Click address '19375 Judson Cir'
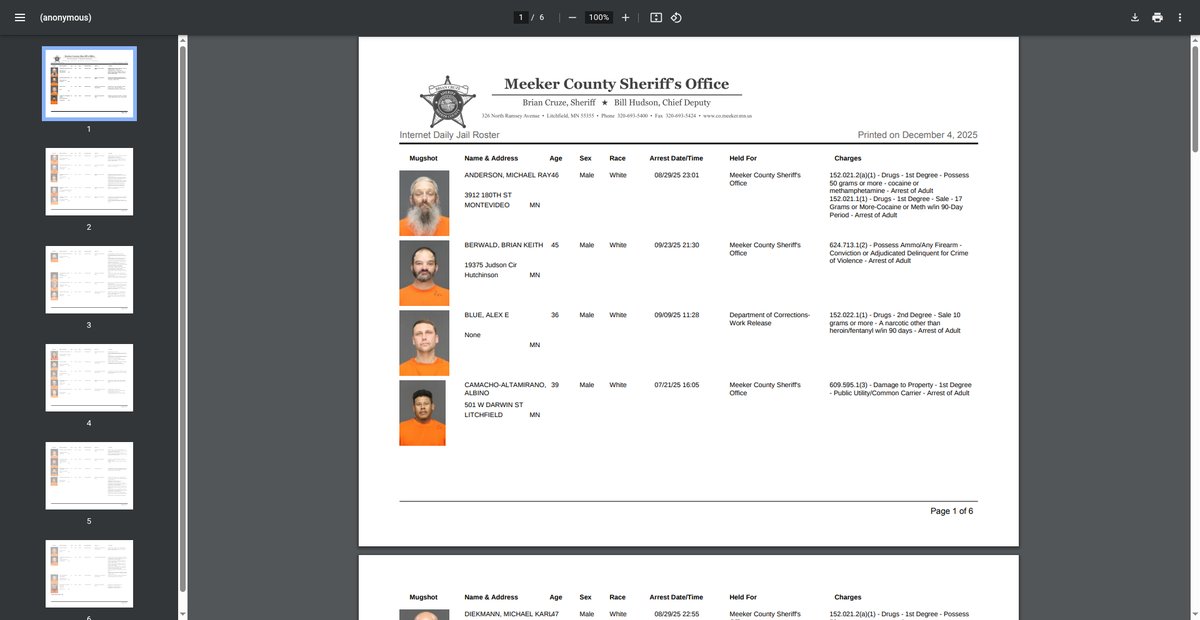The height and width of the screenshot is (620, 1200). click(490, 265)
